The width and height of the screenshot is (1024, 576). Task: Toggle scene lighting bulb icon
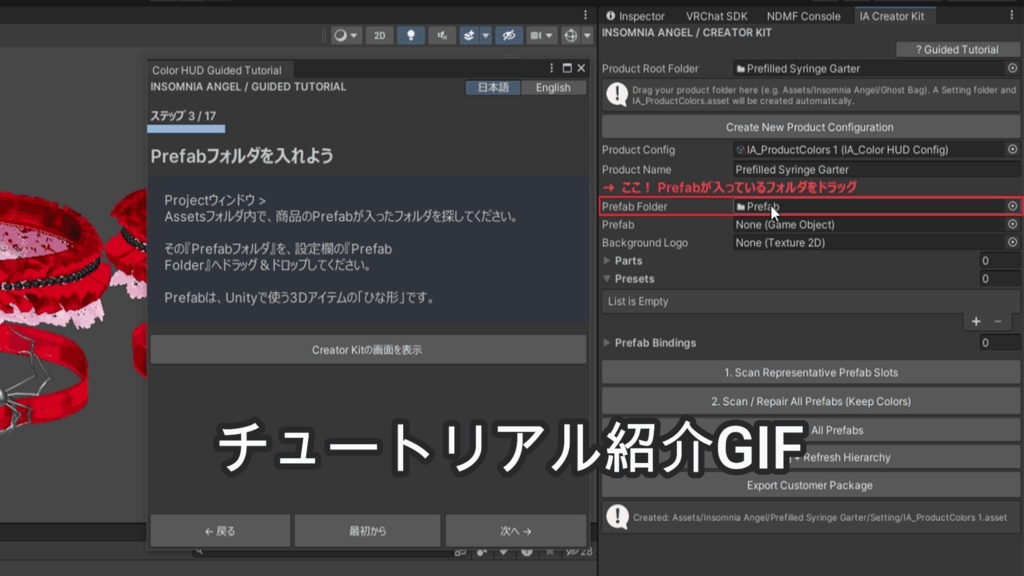pyautogui.click(x=411, y=35)
